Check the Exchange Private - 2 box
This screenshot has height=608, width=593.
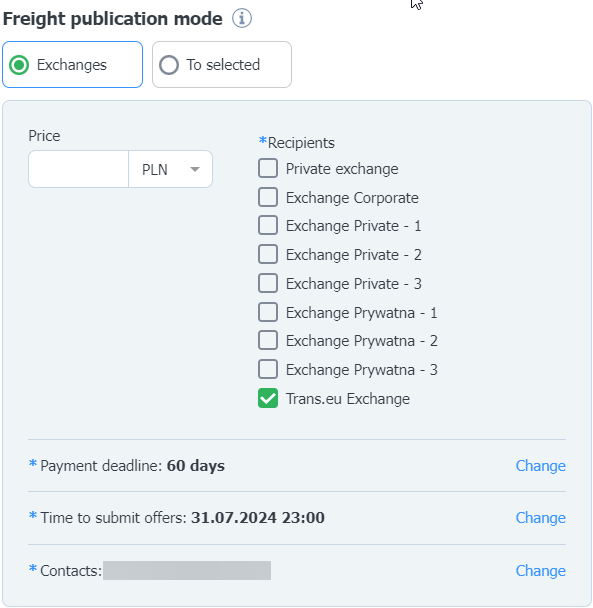[268, 254]
